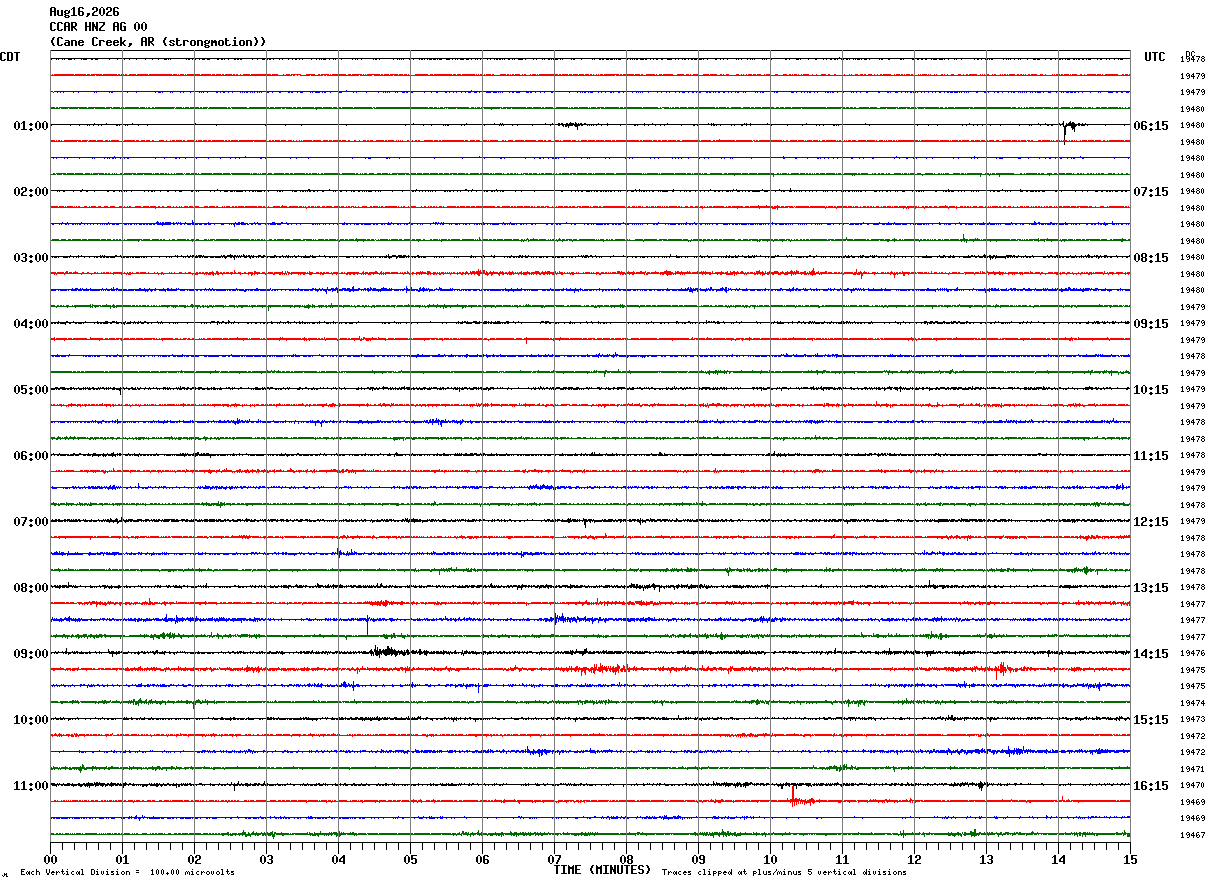The height and width of the screenshot is (886, 1210).
Task: Click the 07 minute tick label
Action: (x=555, y=859)
